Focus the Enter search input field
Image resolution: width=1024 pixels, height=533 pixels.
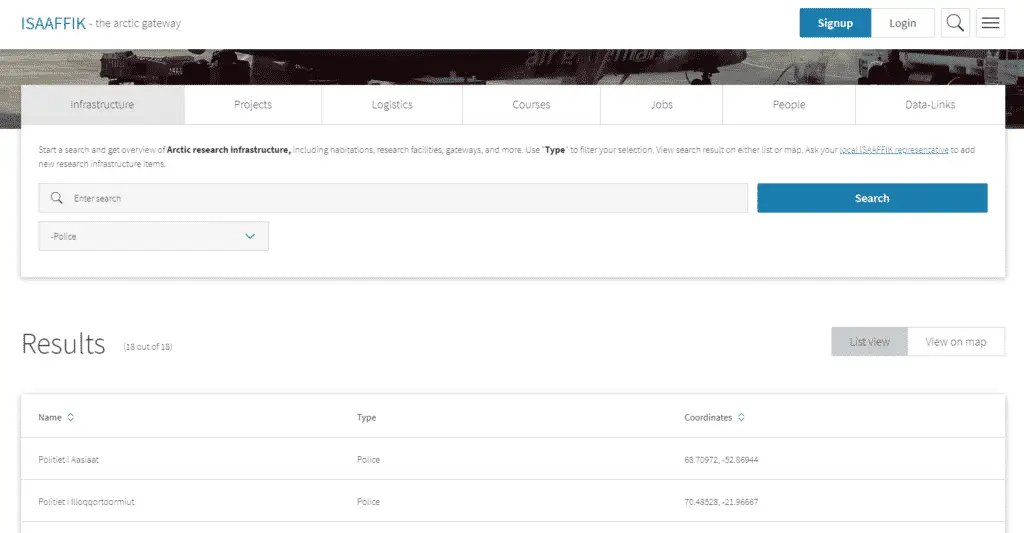(x=393, y=198)
